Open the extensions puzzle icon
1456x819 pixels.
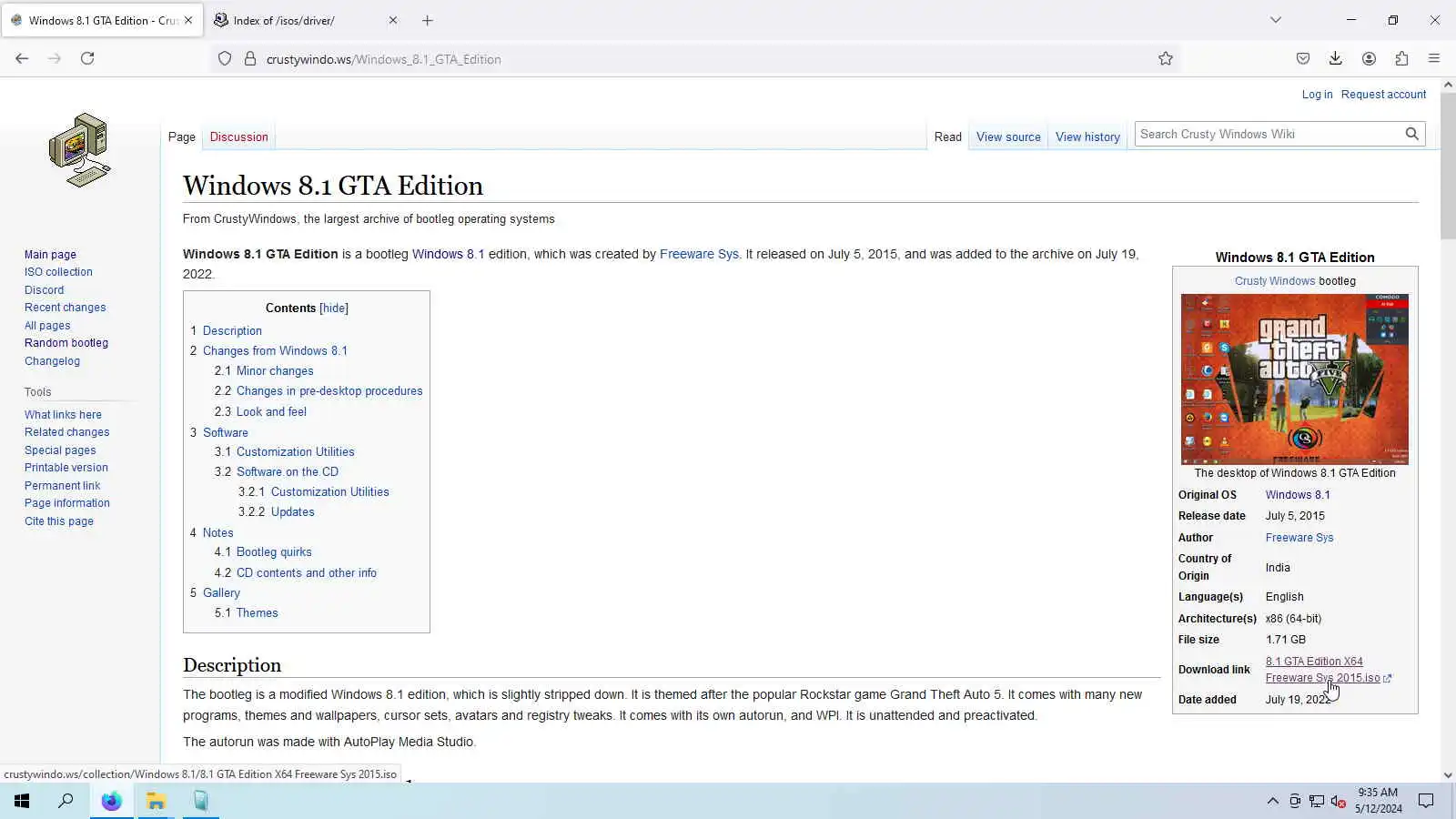[x=1401, y=58]
